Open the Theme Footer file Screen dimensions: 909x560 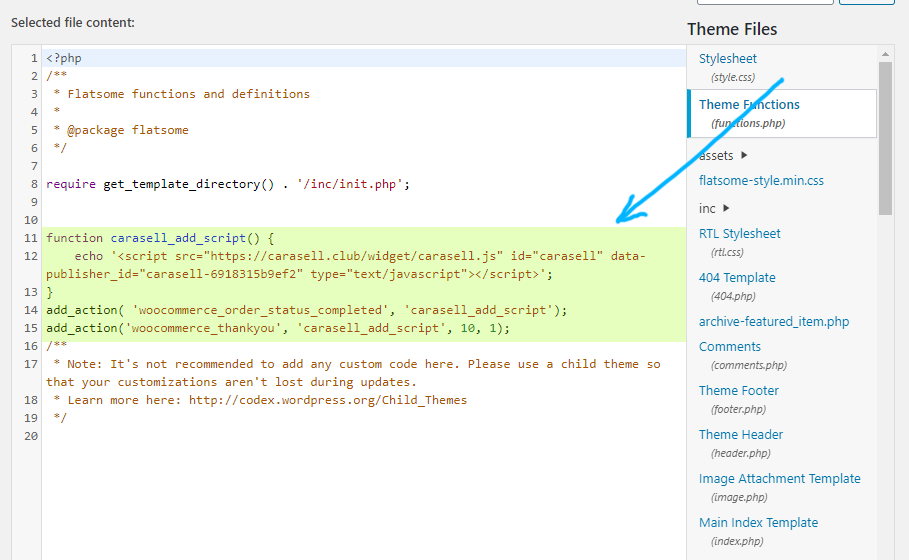tap(738, 391)
